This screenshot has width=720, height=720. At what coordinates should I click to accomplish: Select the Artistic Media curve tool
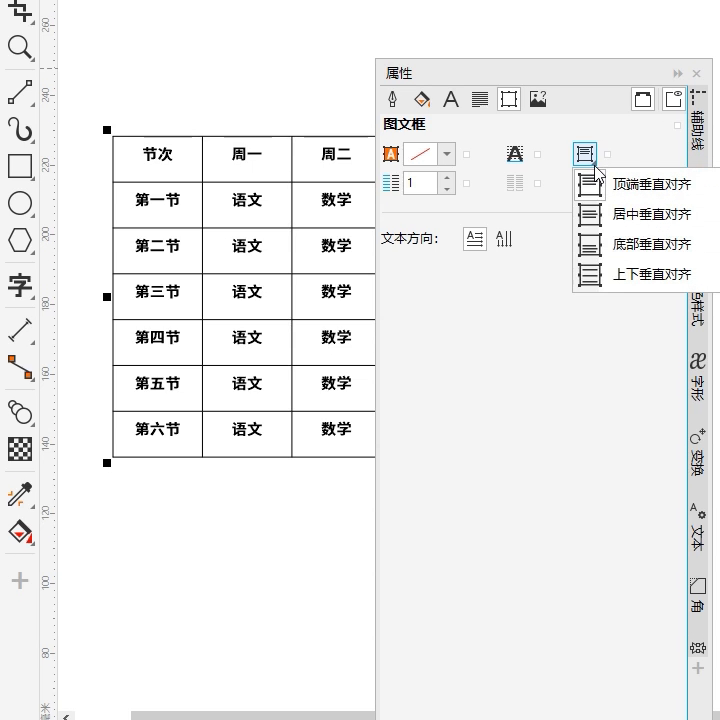[20, 129]
